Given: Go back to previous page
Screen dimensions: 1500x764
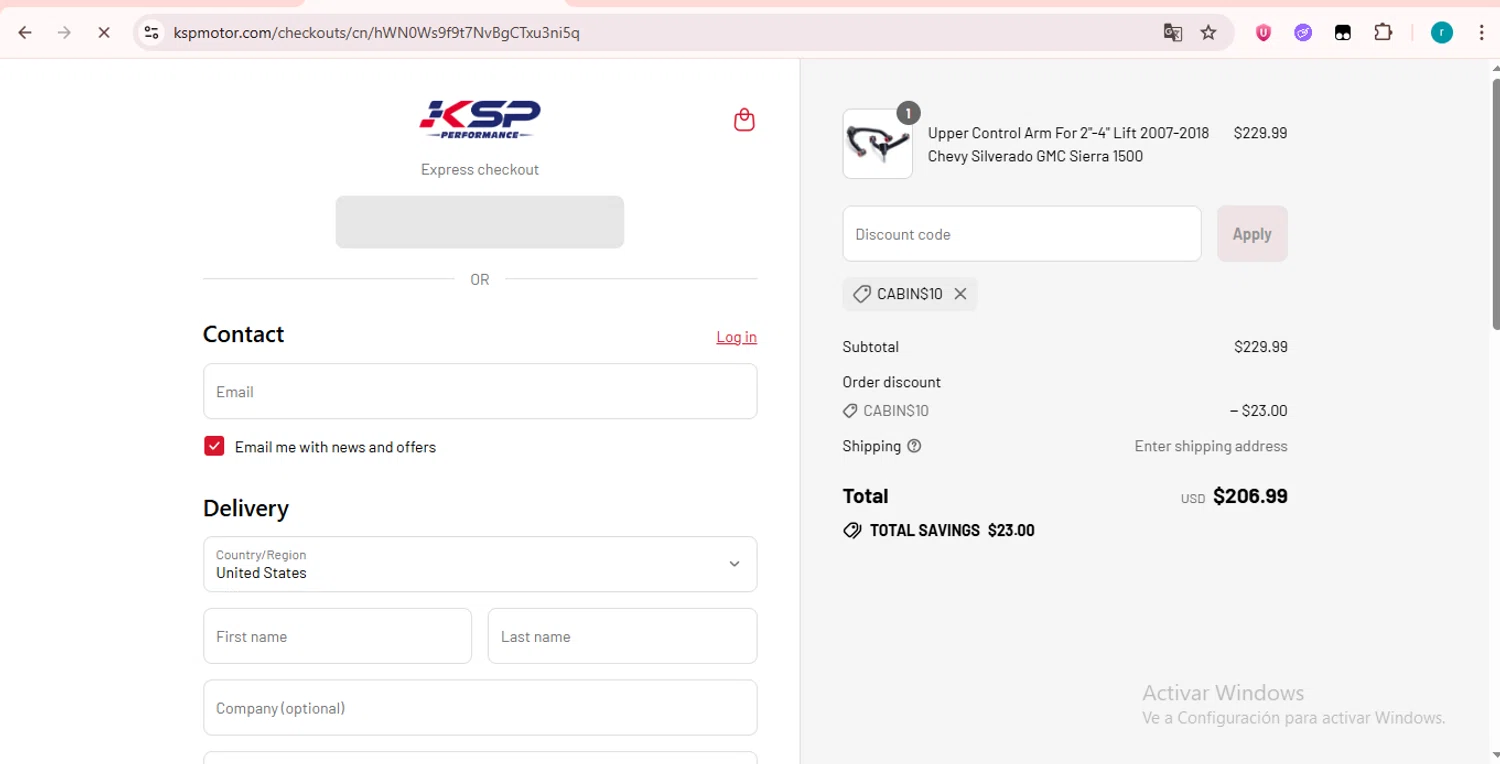Looking at the screenshot, I should pyautogui.click(x=25, y=33).
